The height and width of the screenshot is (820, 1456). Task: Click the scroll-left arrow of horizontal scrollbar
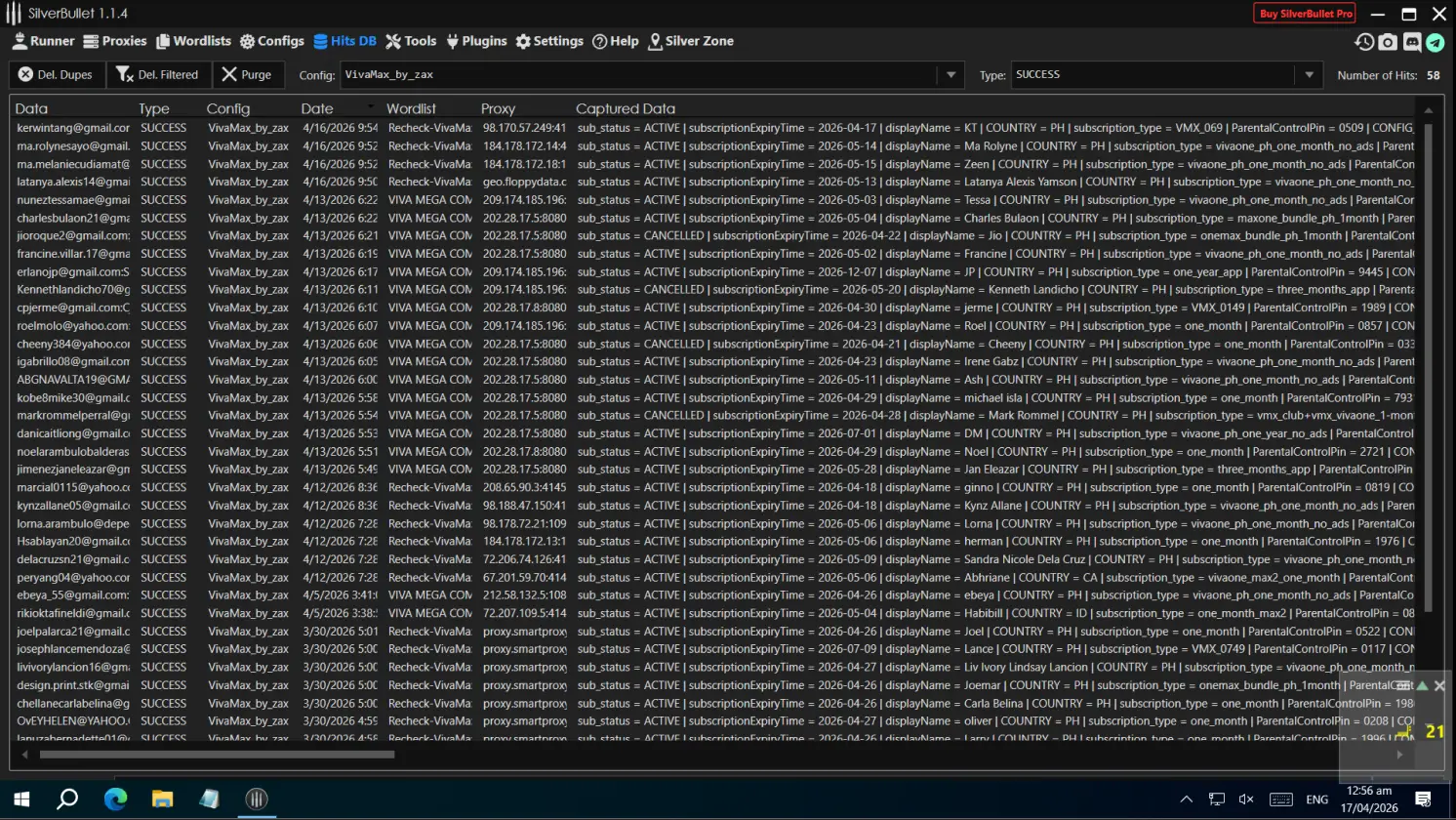[24, 755]
